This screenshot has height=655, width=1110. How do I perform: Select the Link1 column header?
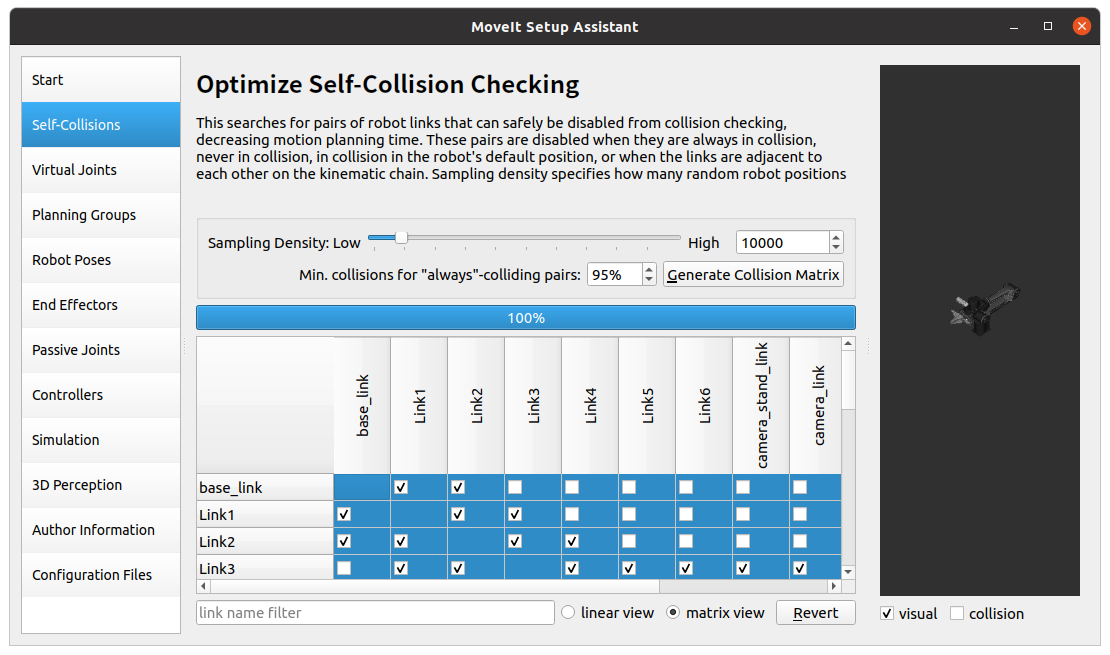point(419,405)
